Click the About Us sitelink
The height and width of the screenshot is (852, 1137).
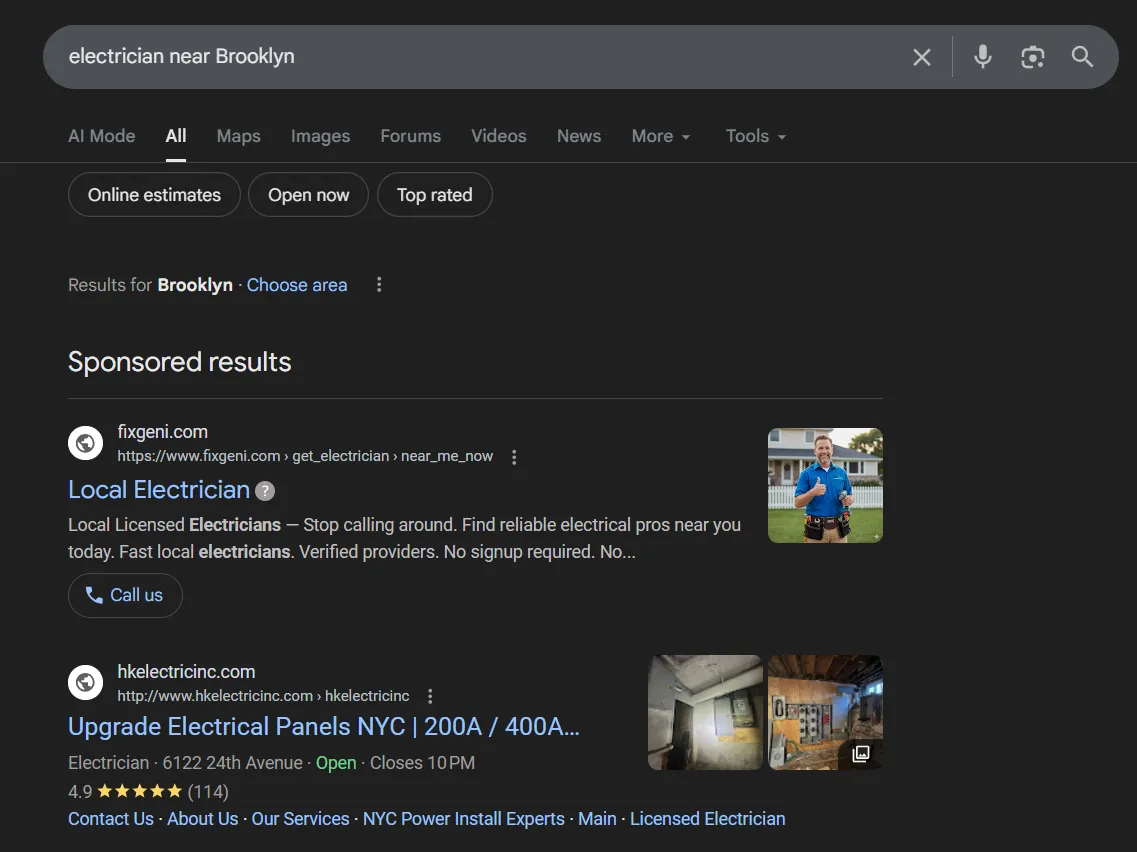pos(202,819)
